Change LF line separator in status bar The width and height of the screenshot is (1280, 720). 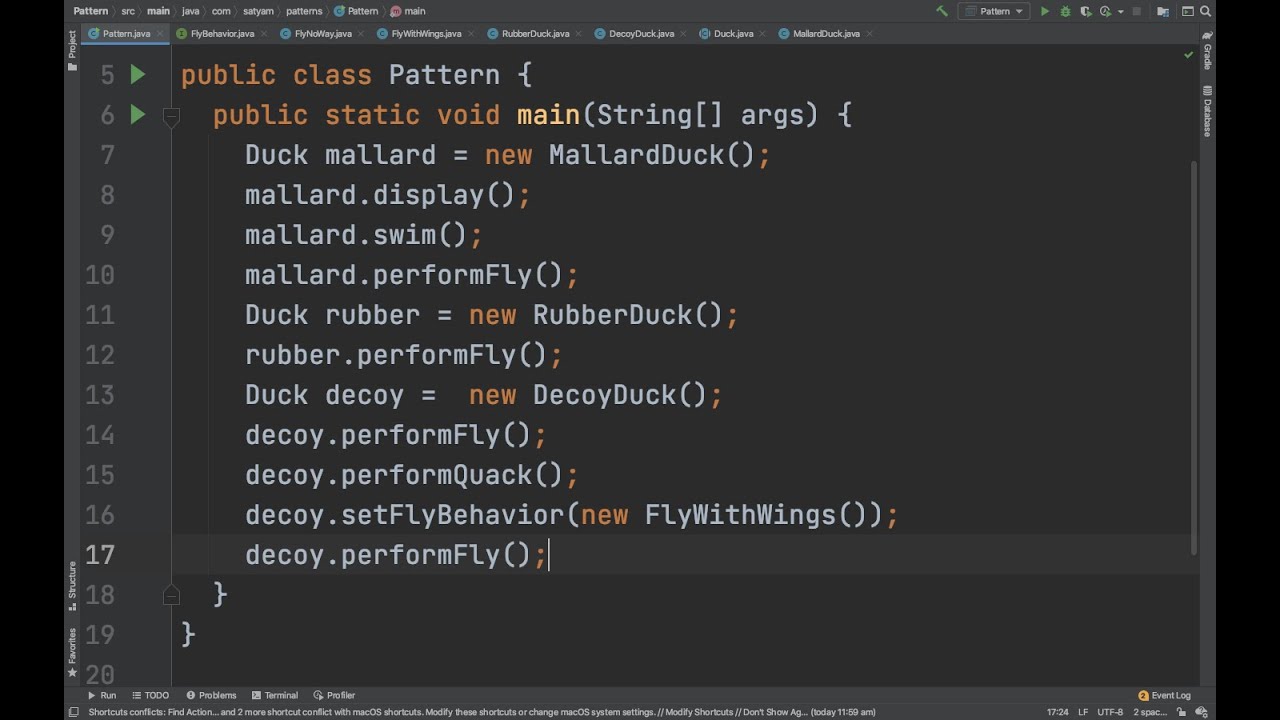1083,712
